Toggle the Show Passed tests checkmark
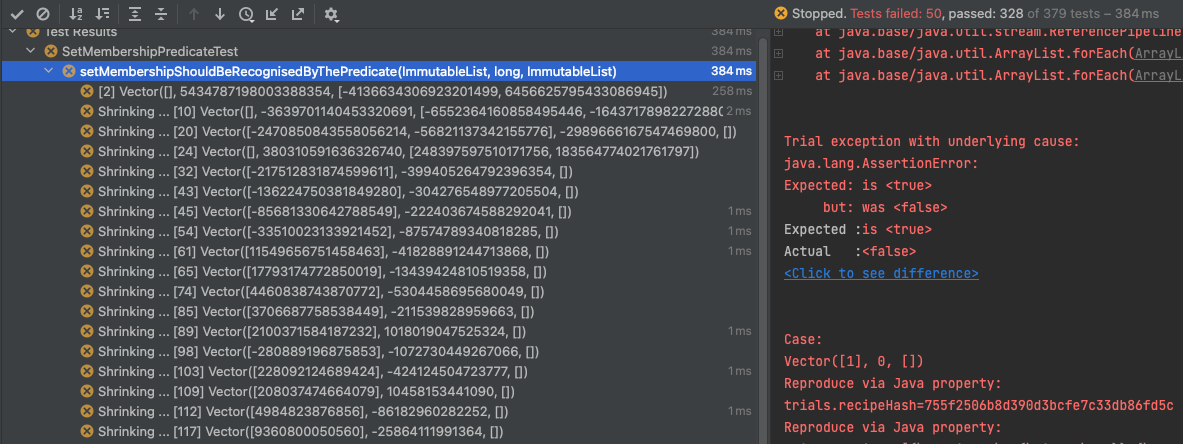The image size is (1183, 444). 16,14
